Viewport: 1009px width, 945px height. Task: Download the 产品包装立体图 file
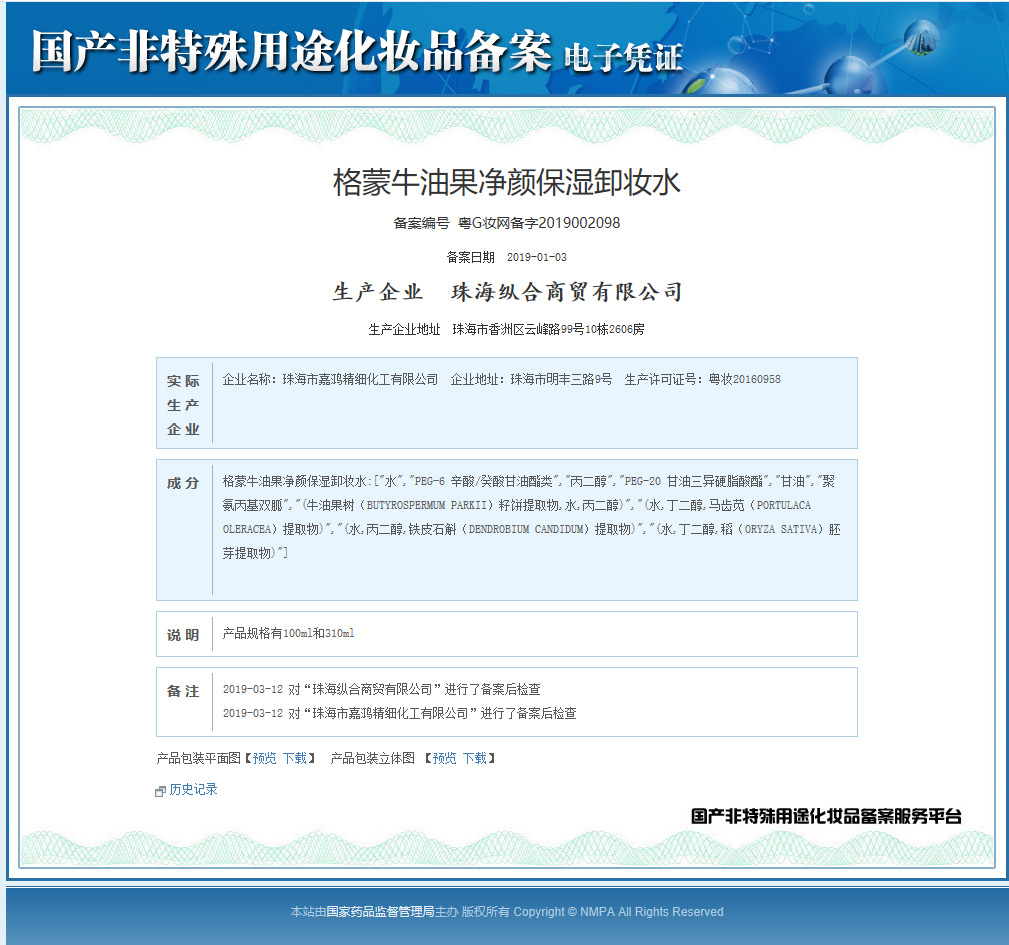click(x=475, y=758)
